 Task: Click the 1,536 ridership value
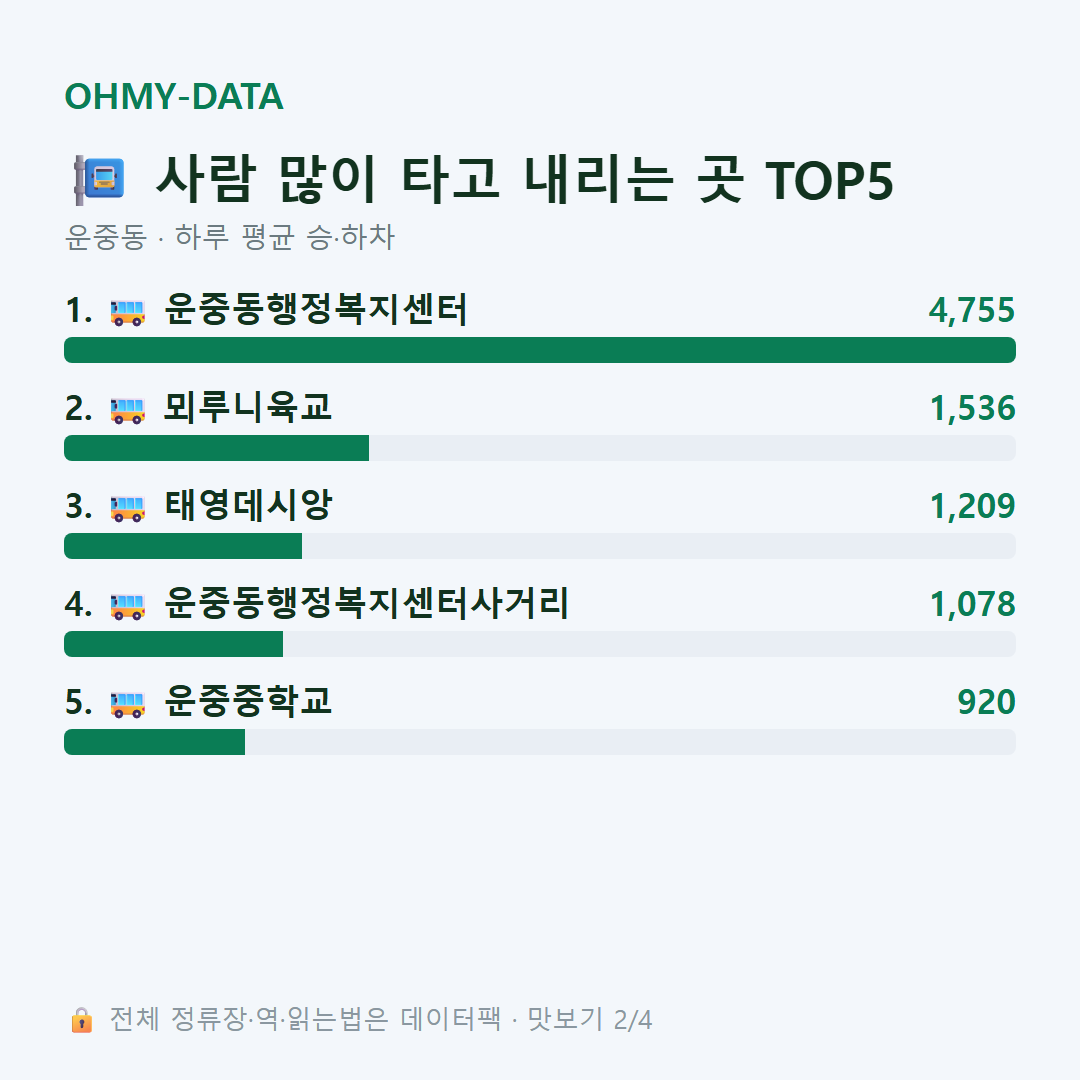tap(973, 408)
